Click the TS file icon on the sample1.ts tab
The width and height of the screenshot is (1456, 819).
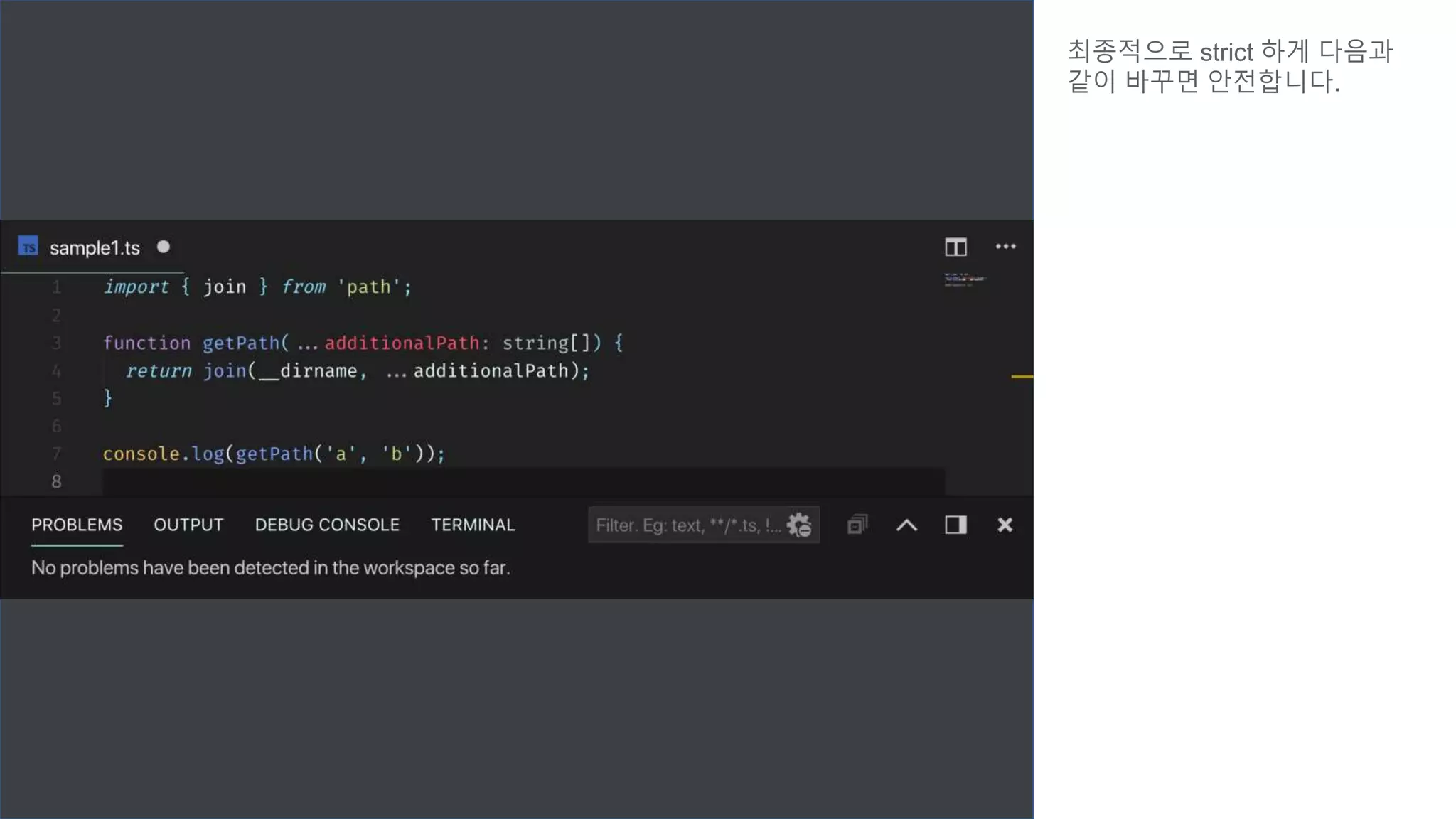(28, 247)
